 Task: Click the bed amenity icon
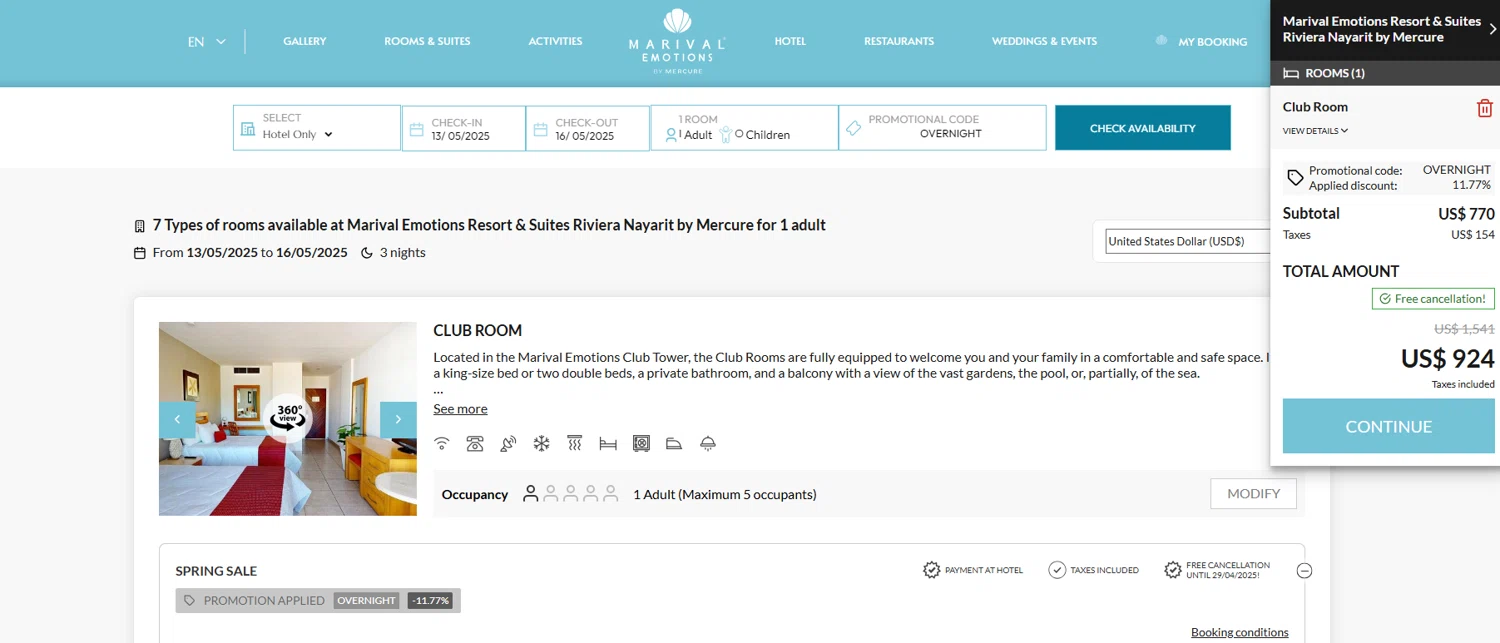(x=608, y=443)
